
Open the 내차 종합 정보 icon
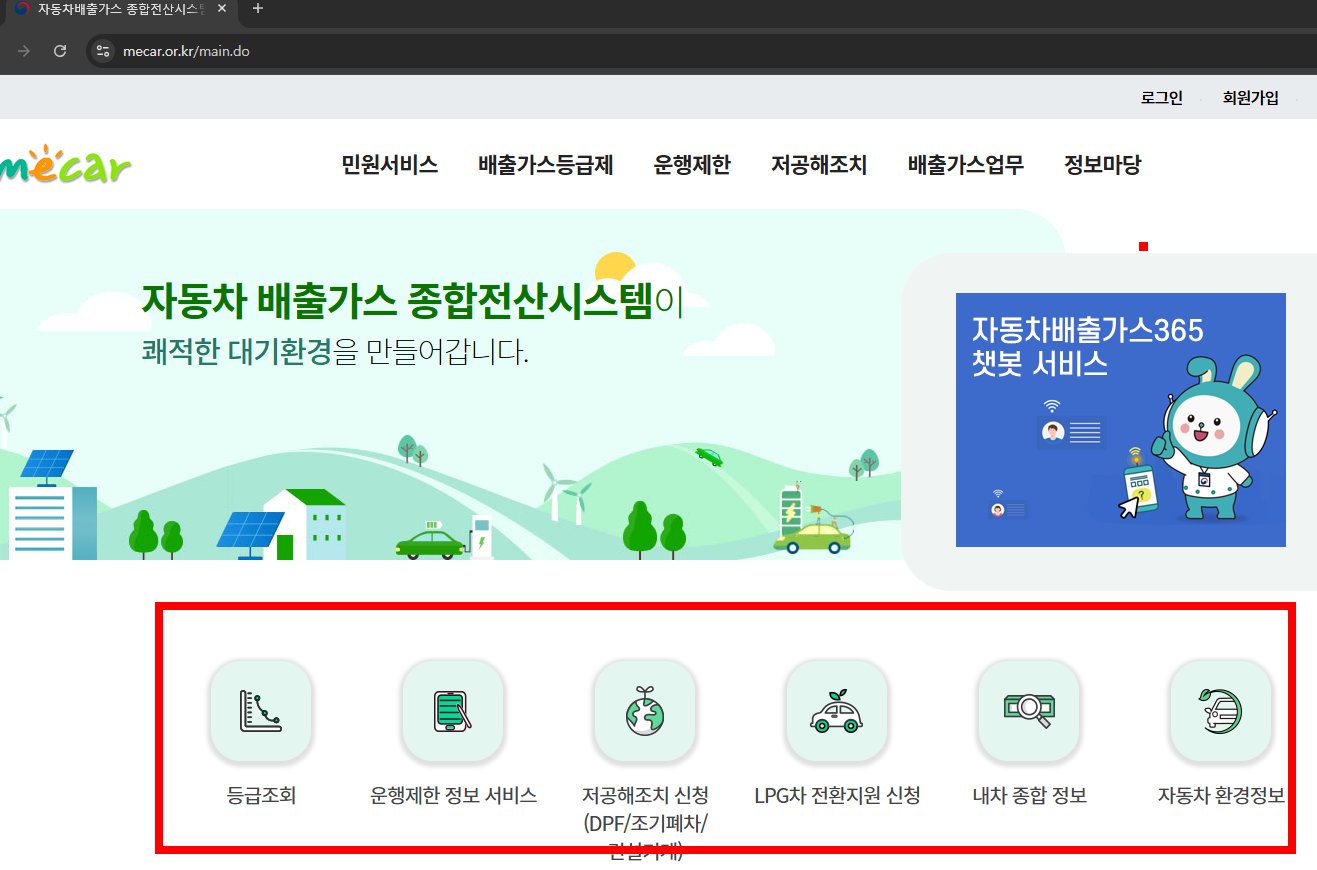click(1029, 712)
